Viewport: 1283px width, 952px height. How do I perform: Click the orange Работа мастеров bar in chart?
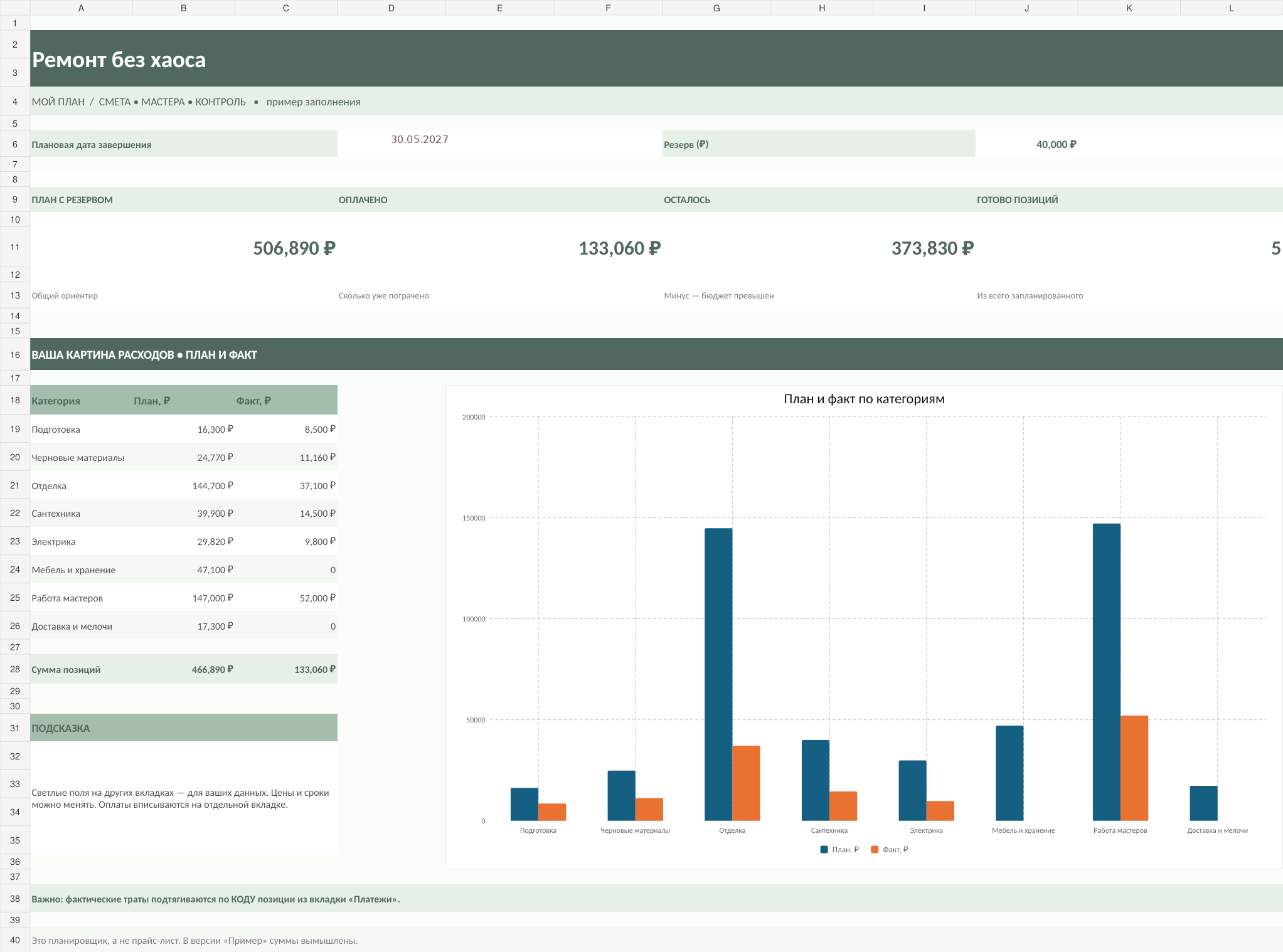(x=1134, y=768)
